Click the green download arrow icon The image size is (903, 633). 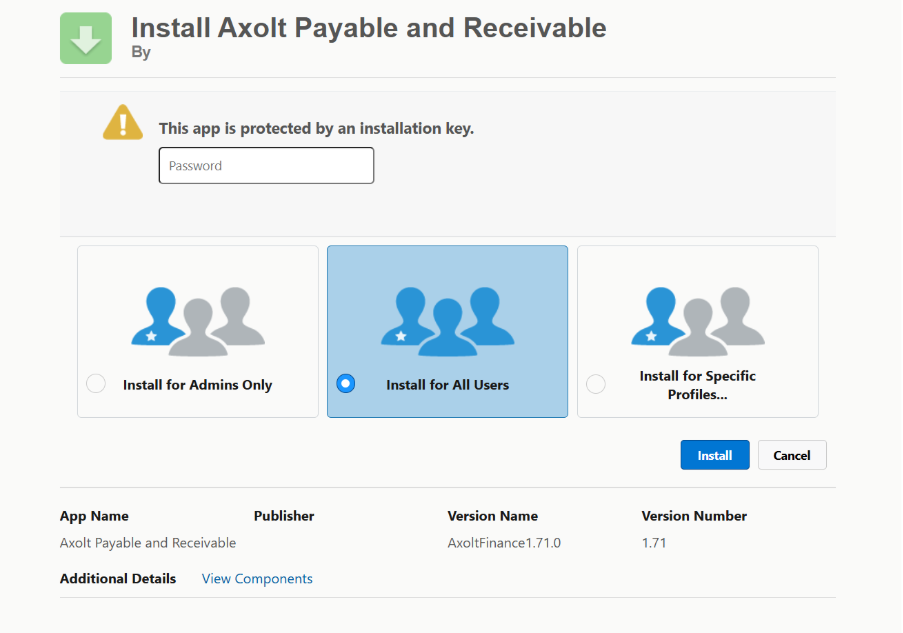click(86, 38)
